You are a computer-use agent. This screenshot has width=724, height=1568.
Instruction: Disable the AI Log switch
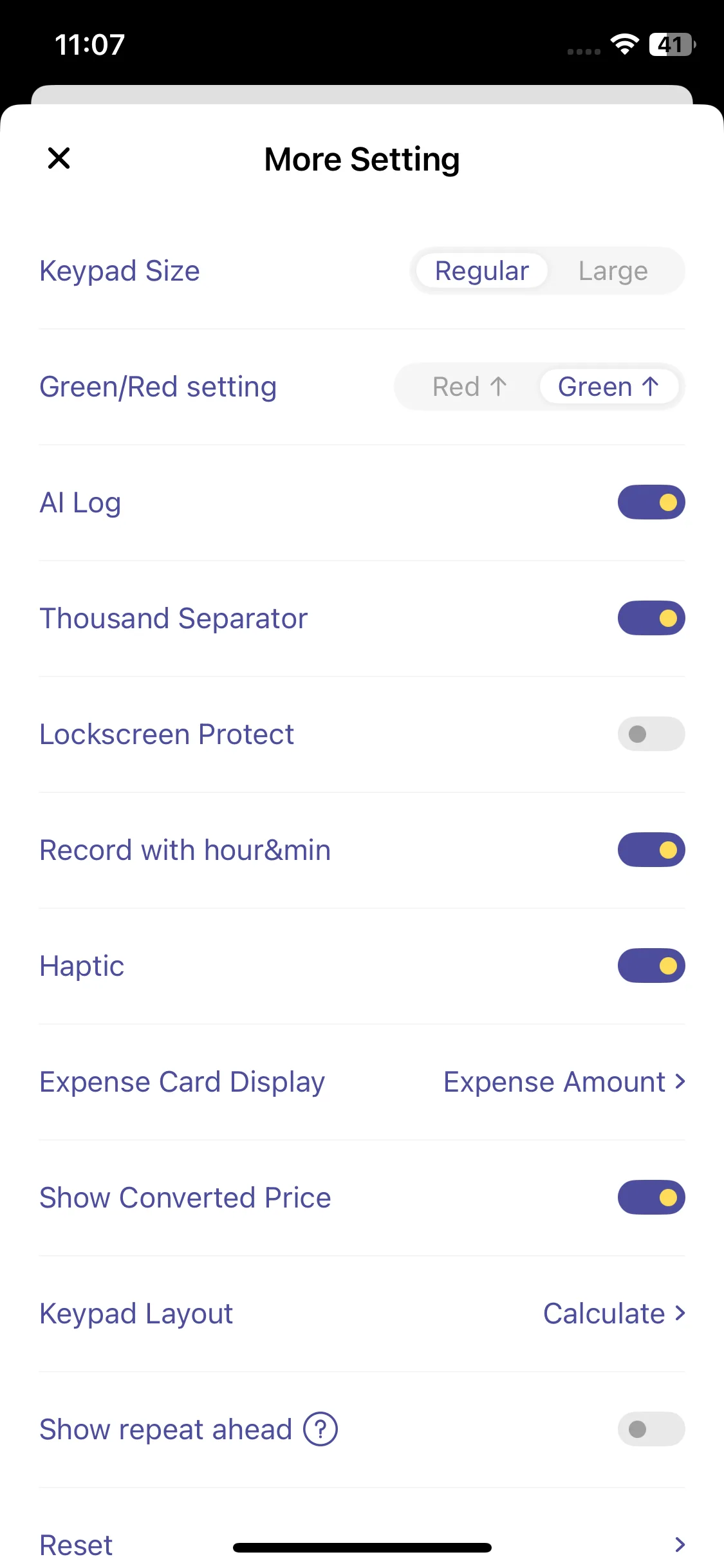tap(651, 502)
